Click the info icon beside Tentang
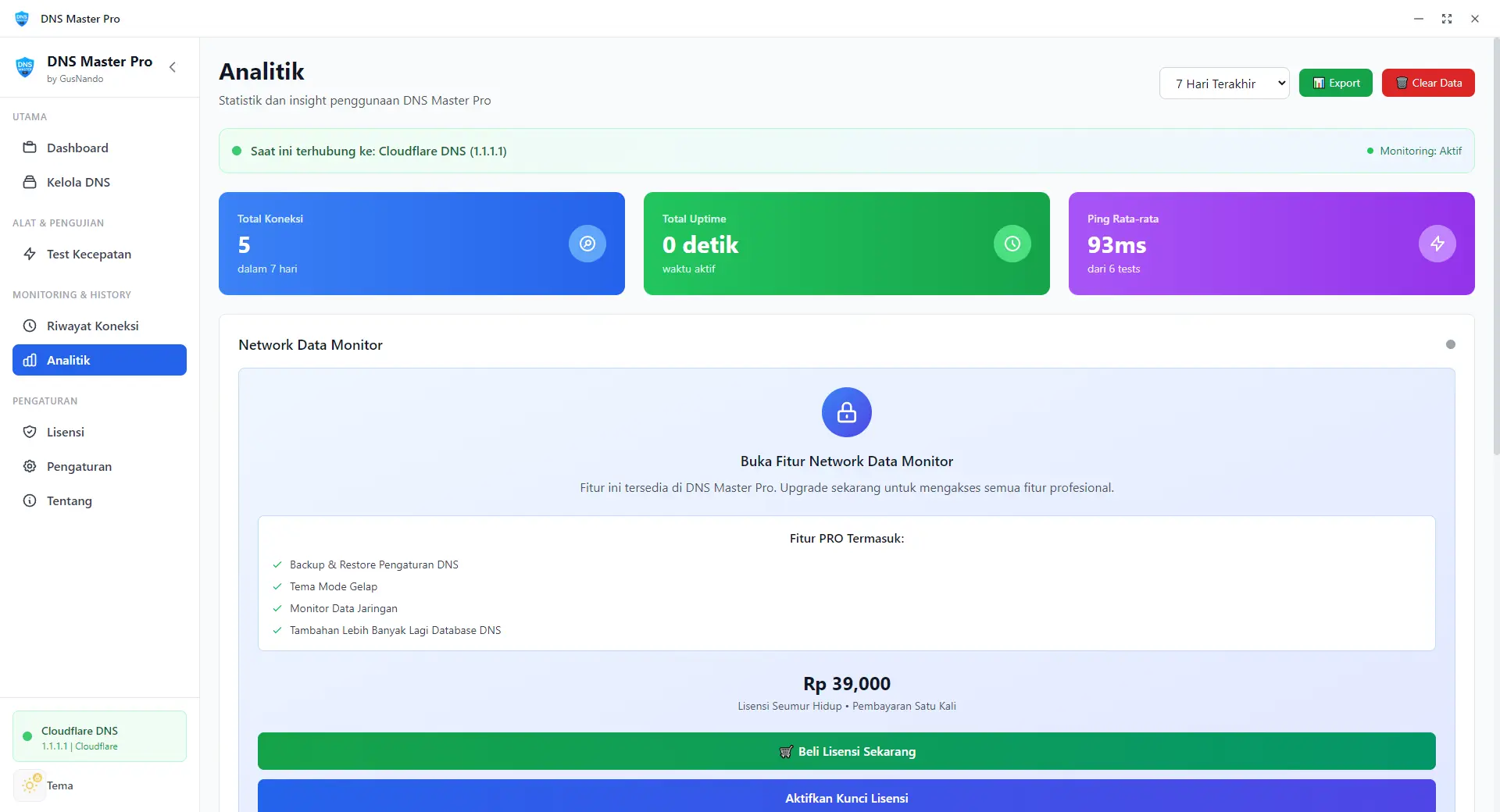The height and width of the screenshot is (812, 1500). [30, 500]
